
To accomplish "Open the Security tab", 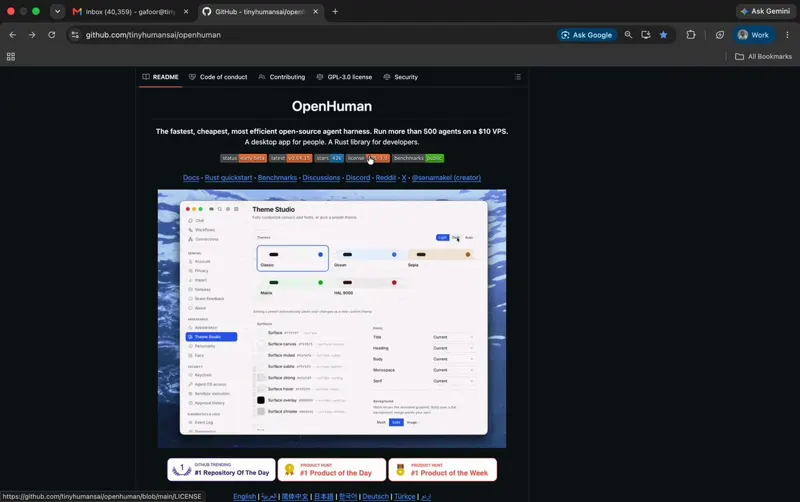I will coord(401,77).
